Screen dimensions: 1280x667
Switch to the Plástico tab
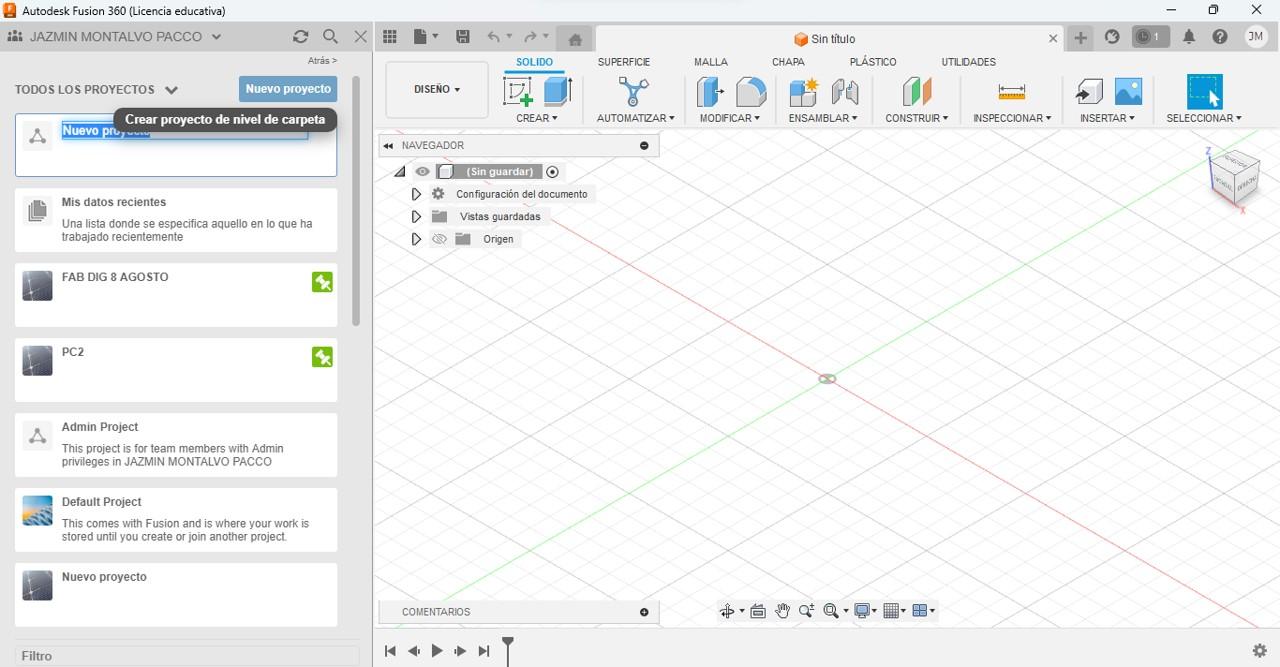(x=873, y=62)
